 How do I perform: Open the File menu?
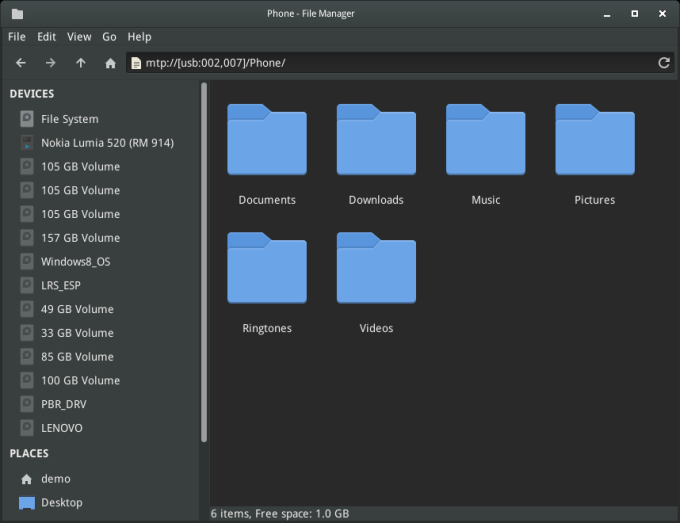[x=17, y=37]
